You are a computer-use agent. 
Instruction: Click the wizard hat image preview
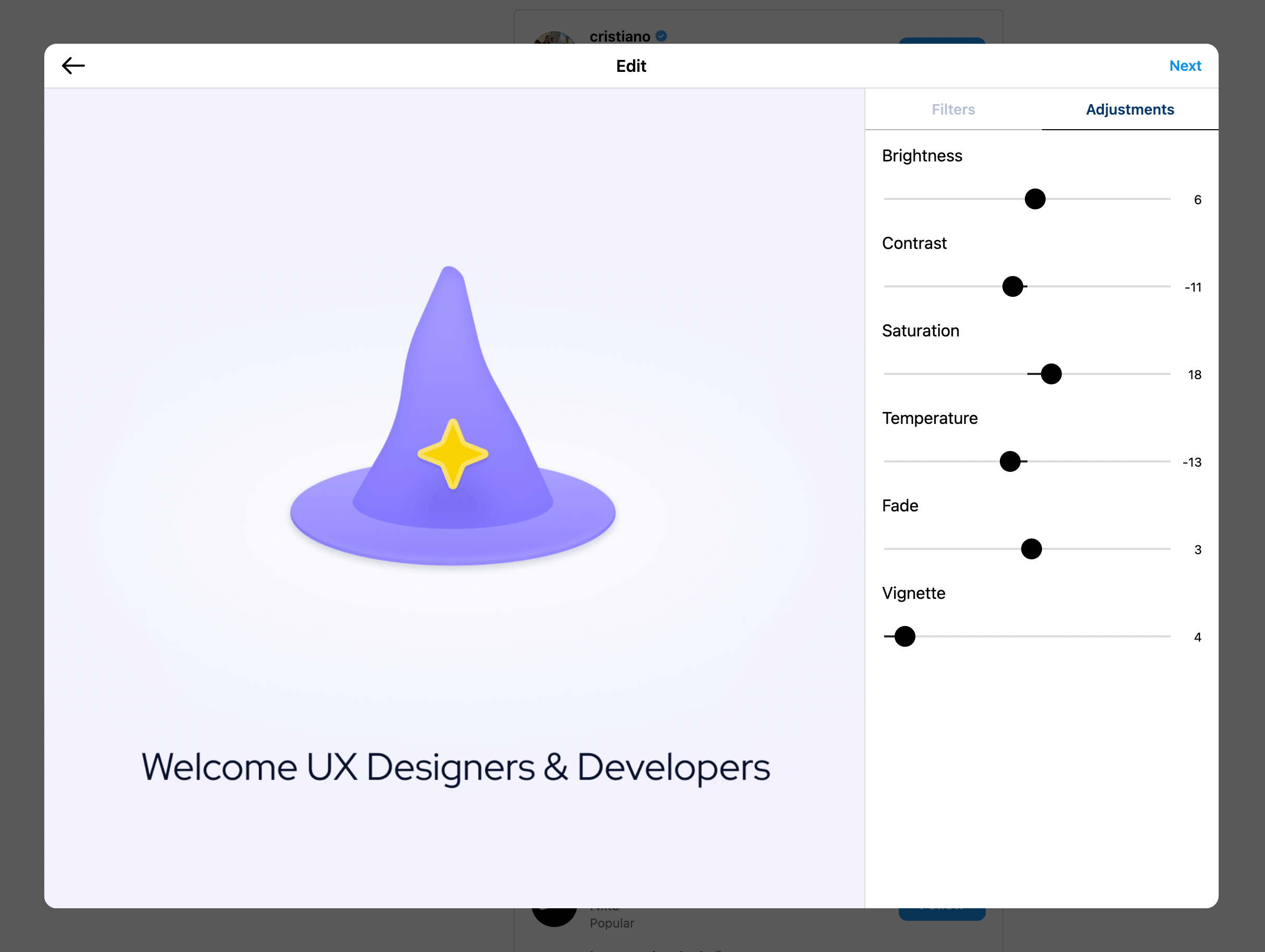click(452, 417)
